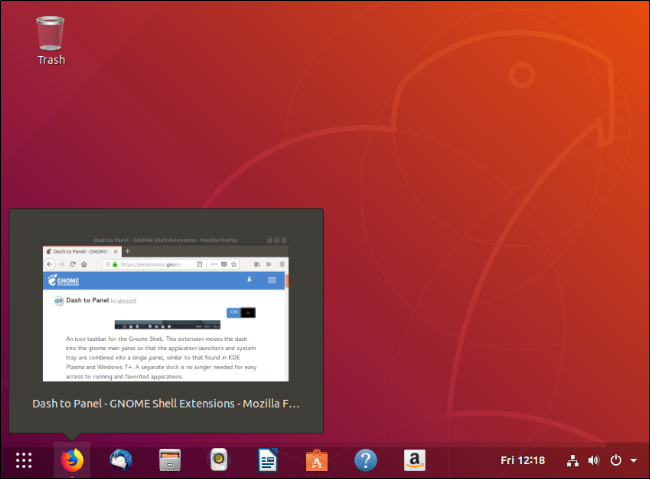Click the preview title Dash to Panel - GNOME Shell Extensions
The image size is (650, 479).
[x=166, y=404]
